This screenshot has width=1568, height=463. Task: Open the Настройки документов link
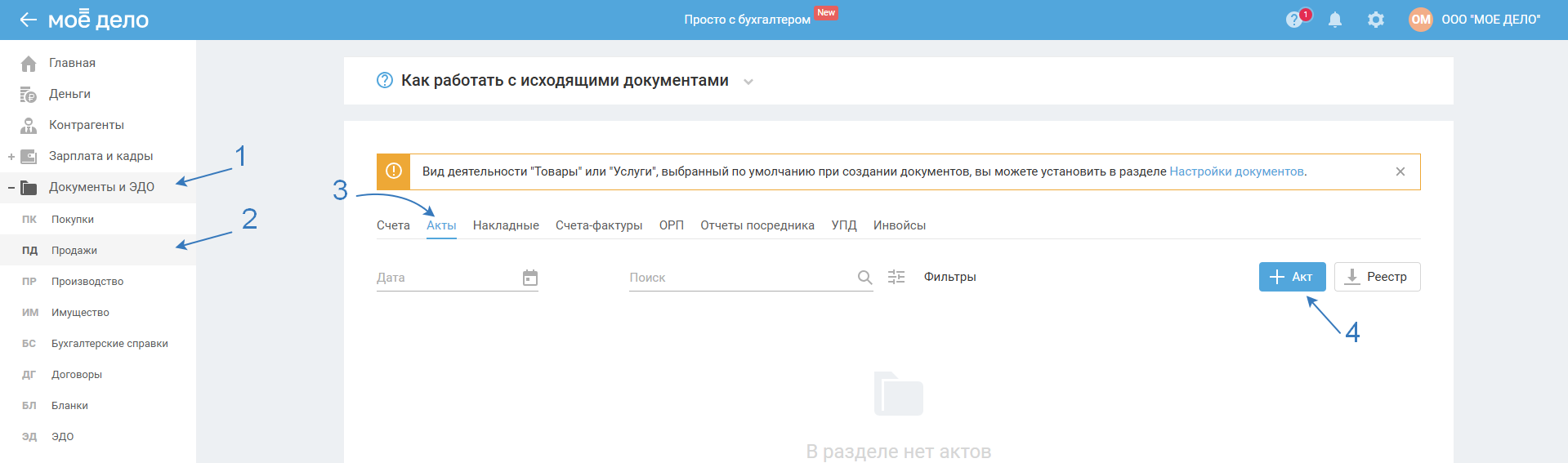click(1236, 171)
